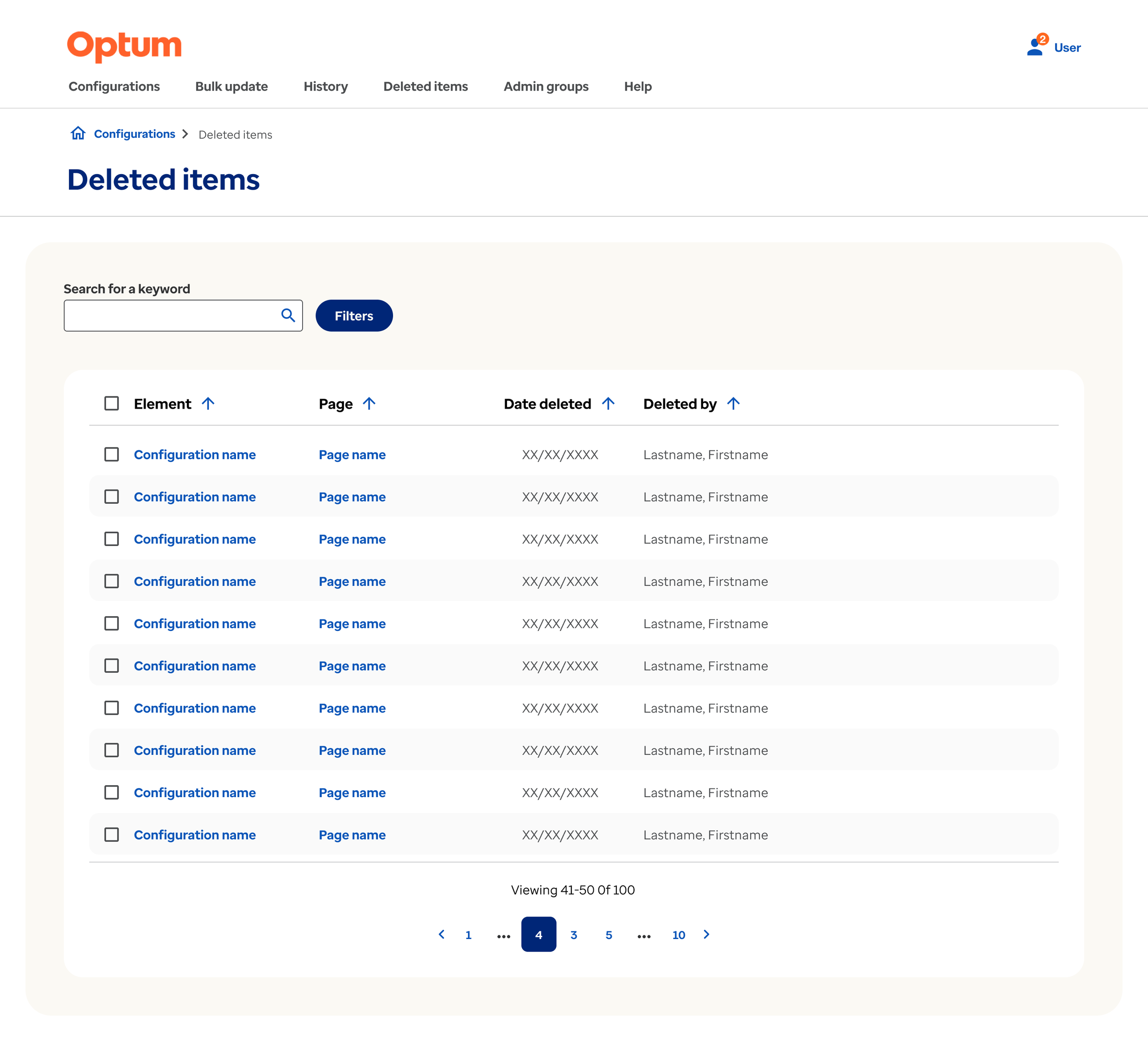The image size is (1148, 1041).
Task: Open Configurations breadcrumb link
Action: (135, 134)
